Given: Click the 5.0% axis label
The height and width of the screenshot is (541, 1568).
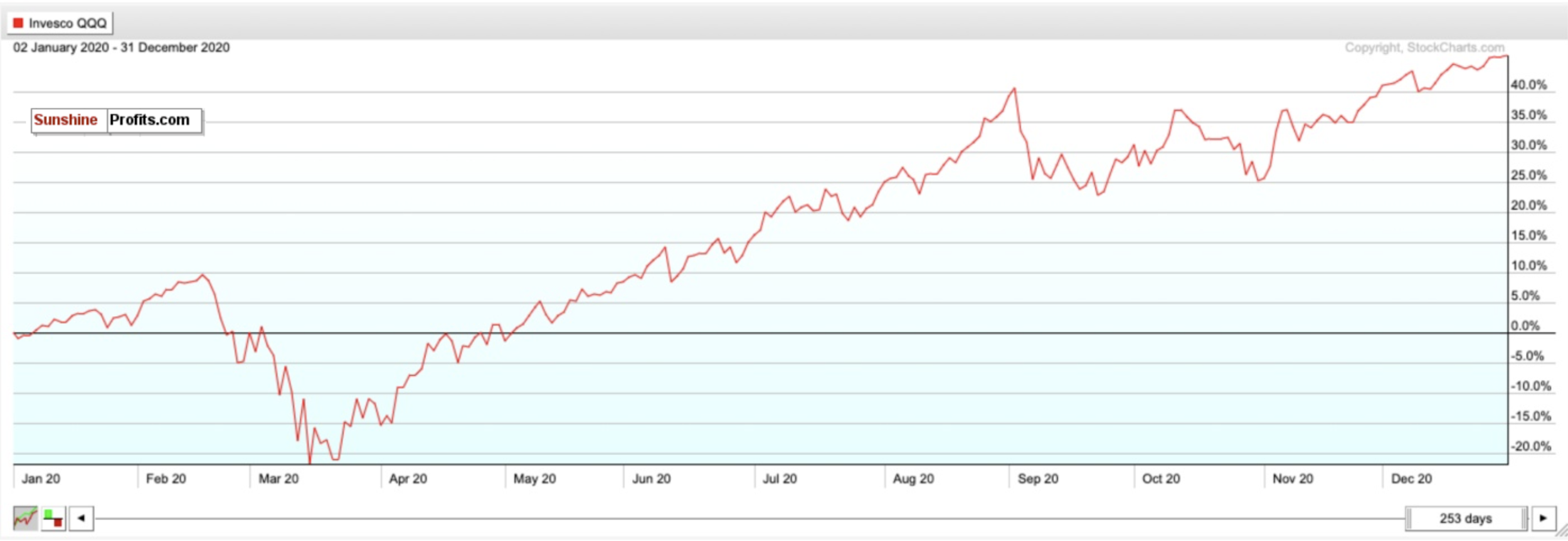Looking at the screenshot, I should [x=1525, y=295].
